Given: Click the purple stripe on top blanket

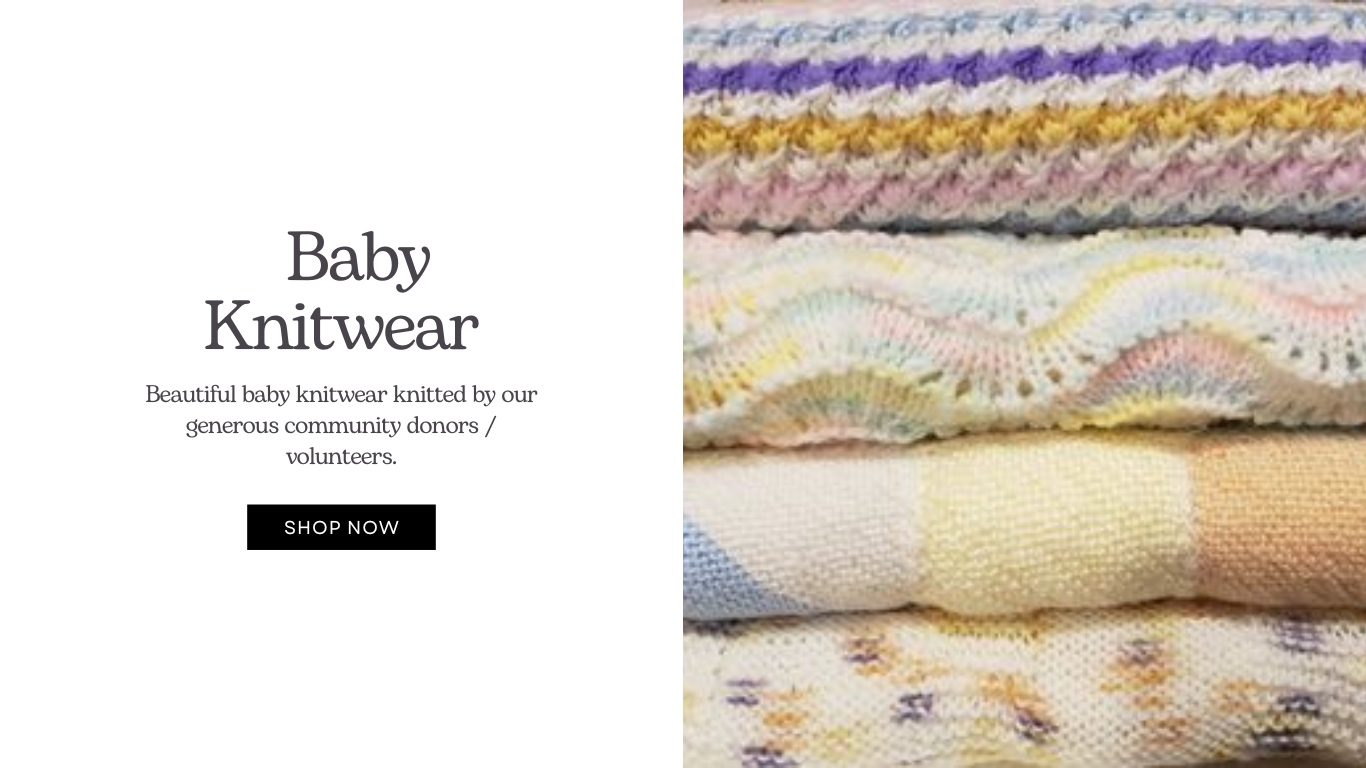Looking at the screenshot, I should pyautogui.click(x=1024, y=66).
